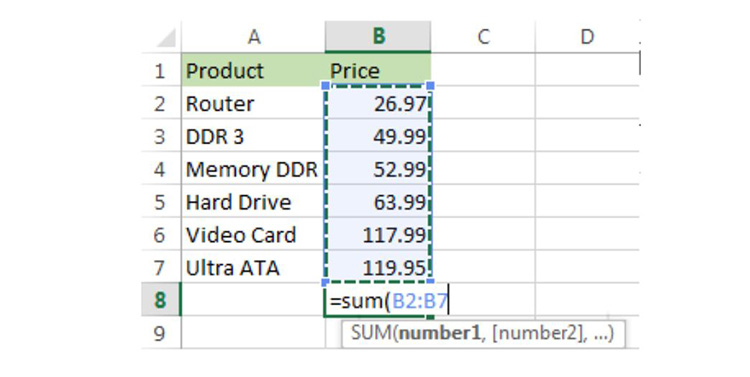Viewport: 750px width, 377px height.
Task: Select row 1 header
Action: pyautogui.click(x=161, y=70)
